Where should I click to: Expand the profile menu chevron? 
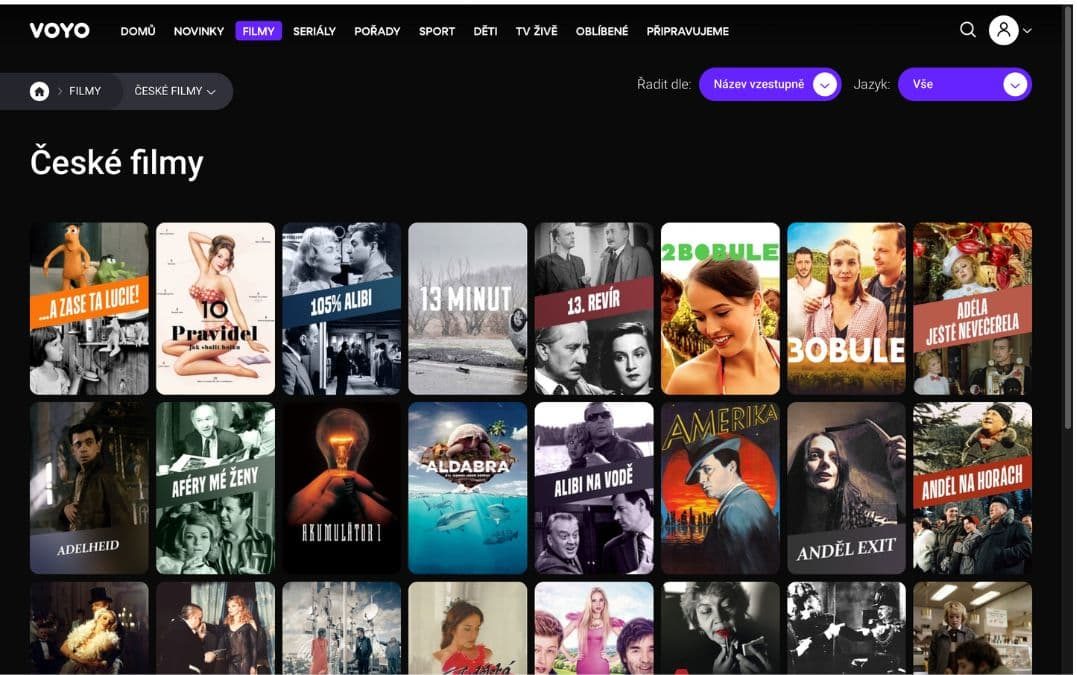point(1027,31)
